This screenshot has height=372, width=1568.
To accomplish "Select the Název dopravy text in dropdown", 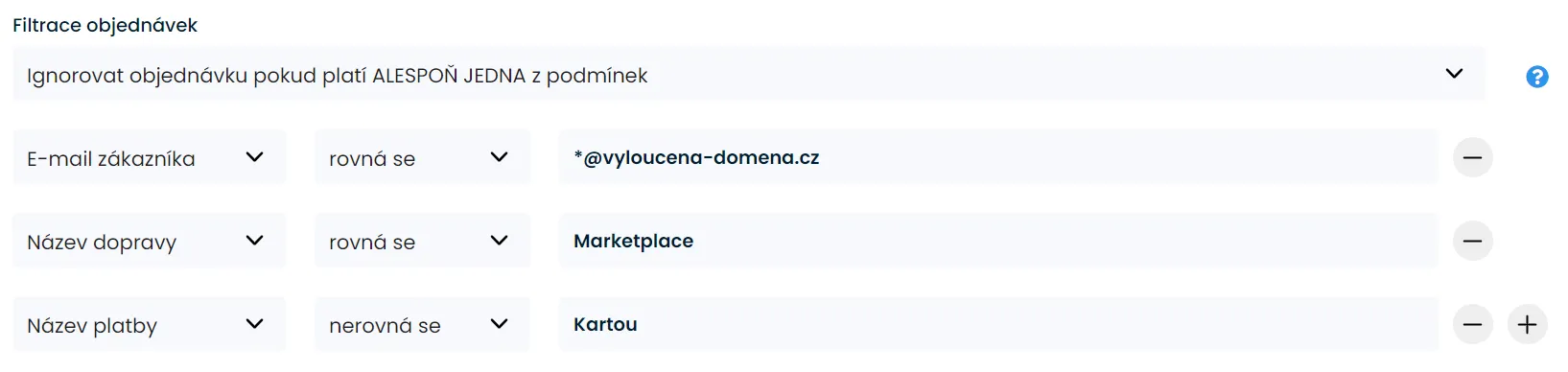I will 102,243.
